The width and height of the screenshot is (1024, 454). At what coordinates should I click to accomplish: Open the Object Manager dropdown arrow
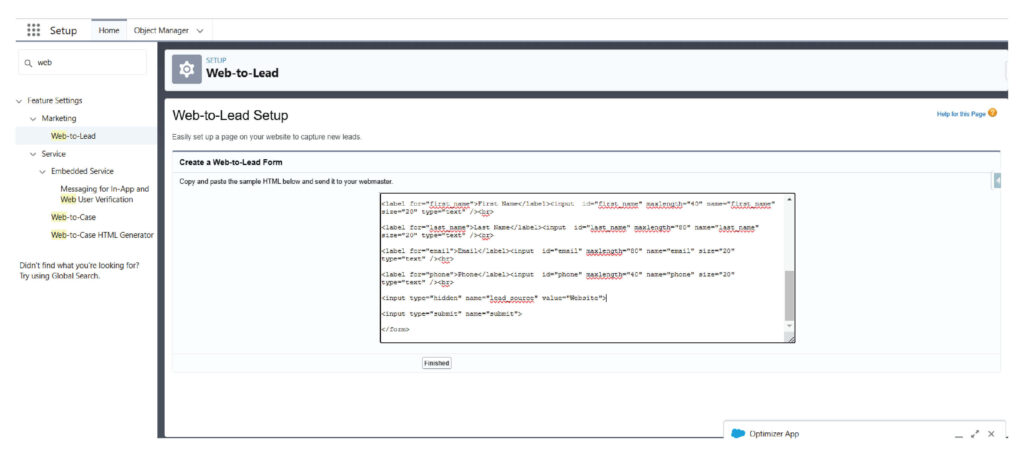click(x=200, y=31)
